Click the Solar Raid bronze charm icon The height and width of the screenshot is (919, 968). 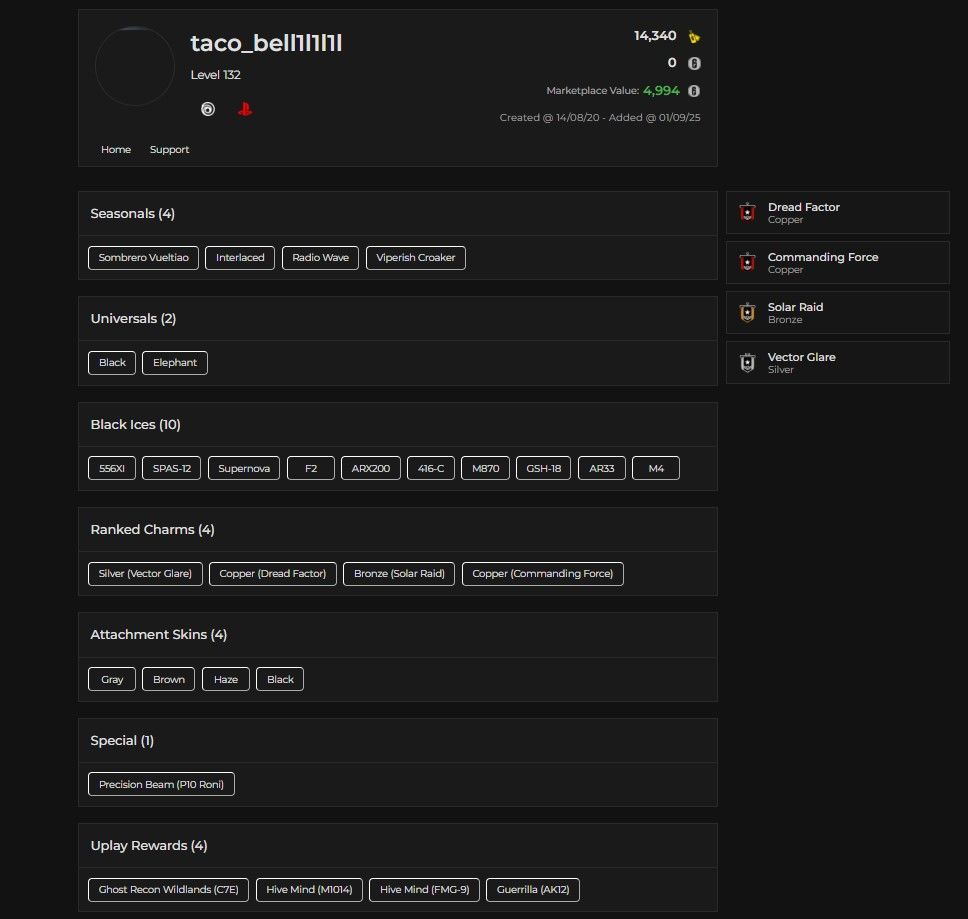[748, 312]
